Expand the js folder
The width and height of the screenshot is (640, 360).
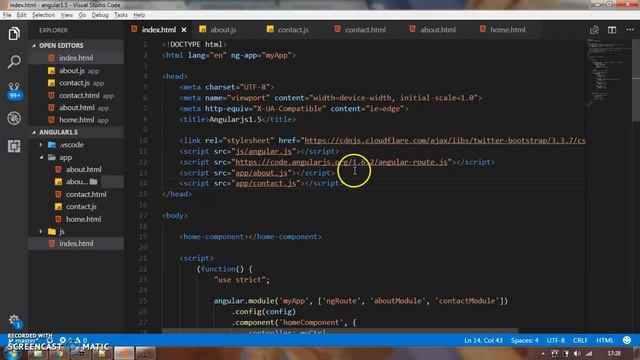(76, 231)
